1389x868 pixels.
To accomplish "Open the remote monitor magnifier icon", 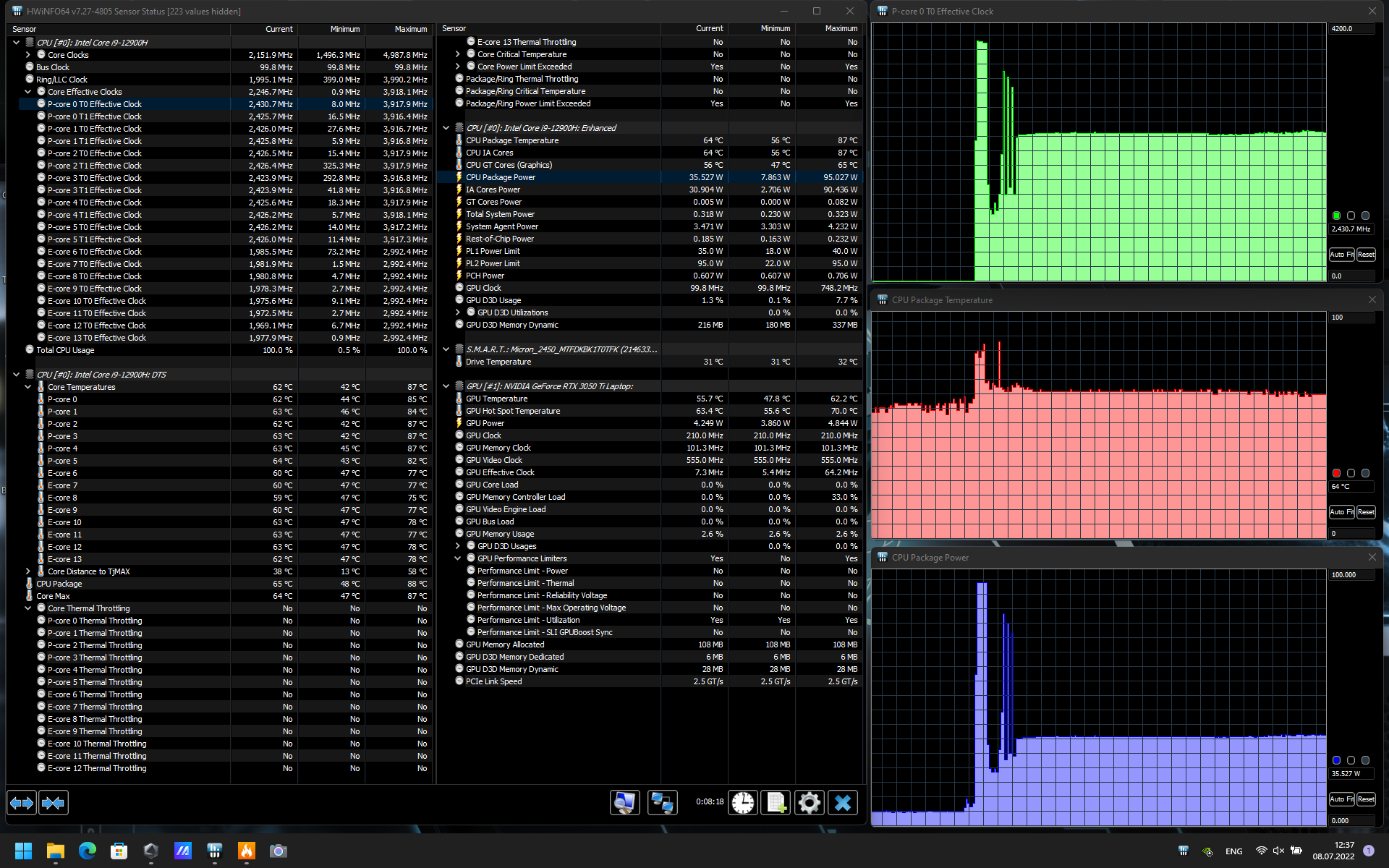I will [624, 803].
